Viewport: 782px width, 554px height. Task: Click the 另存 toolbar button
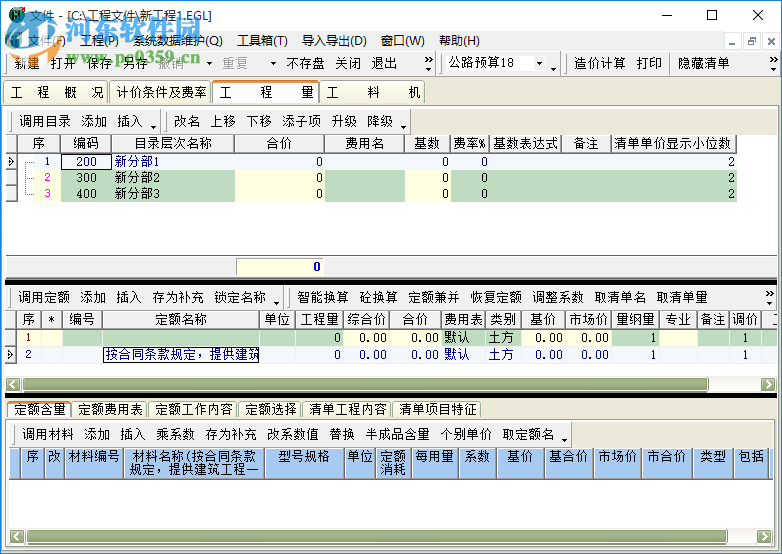point(135,63)
